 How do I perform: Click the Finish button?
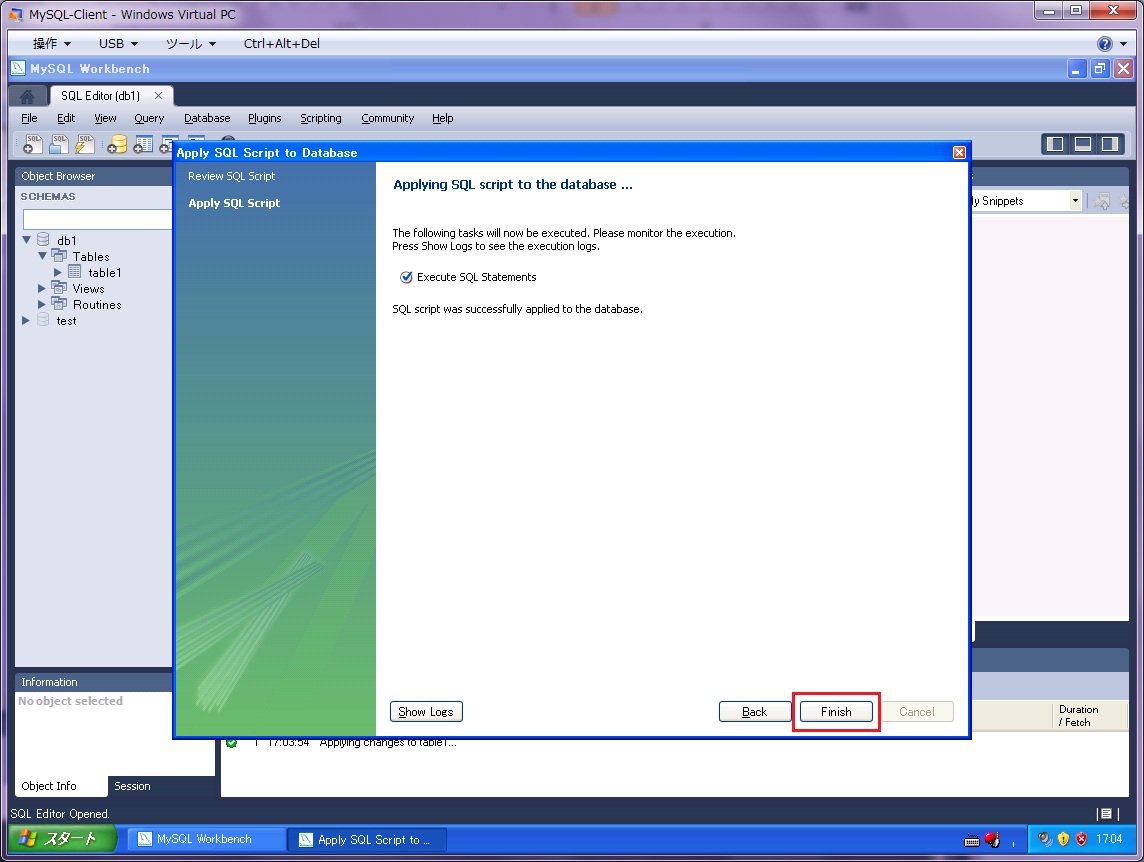point(836,712)
